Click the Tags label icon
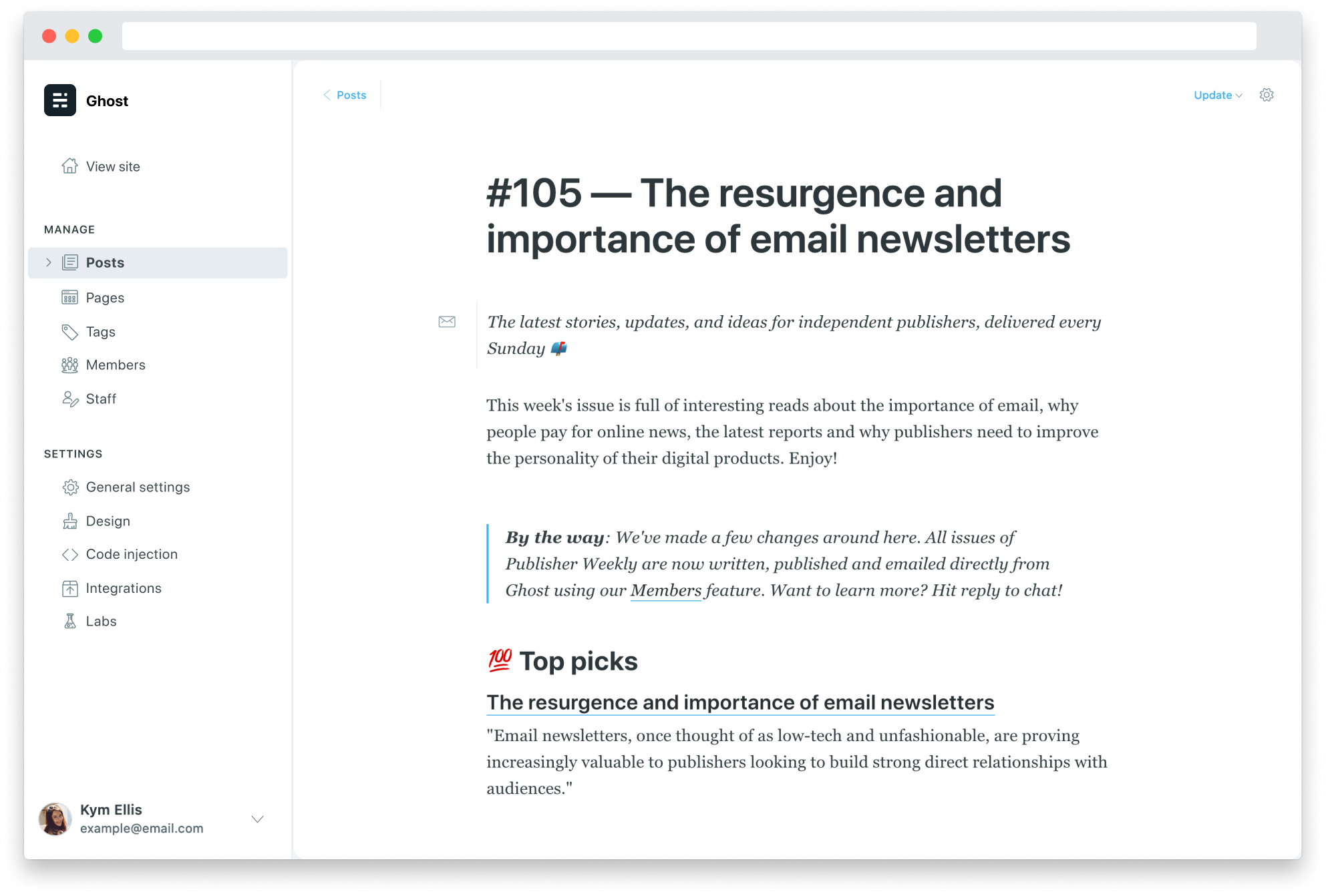 (69, 332)
